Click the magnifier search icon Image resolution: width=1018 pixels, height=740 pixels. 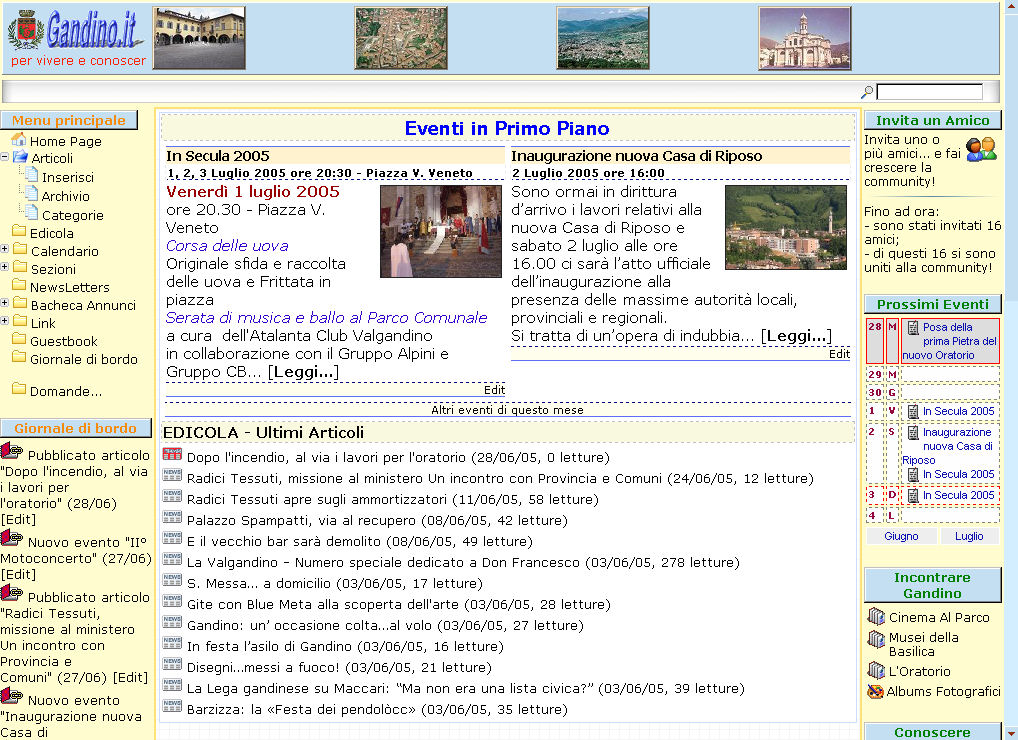[x=867, y=92]
